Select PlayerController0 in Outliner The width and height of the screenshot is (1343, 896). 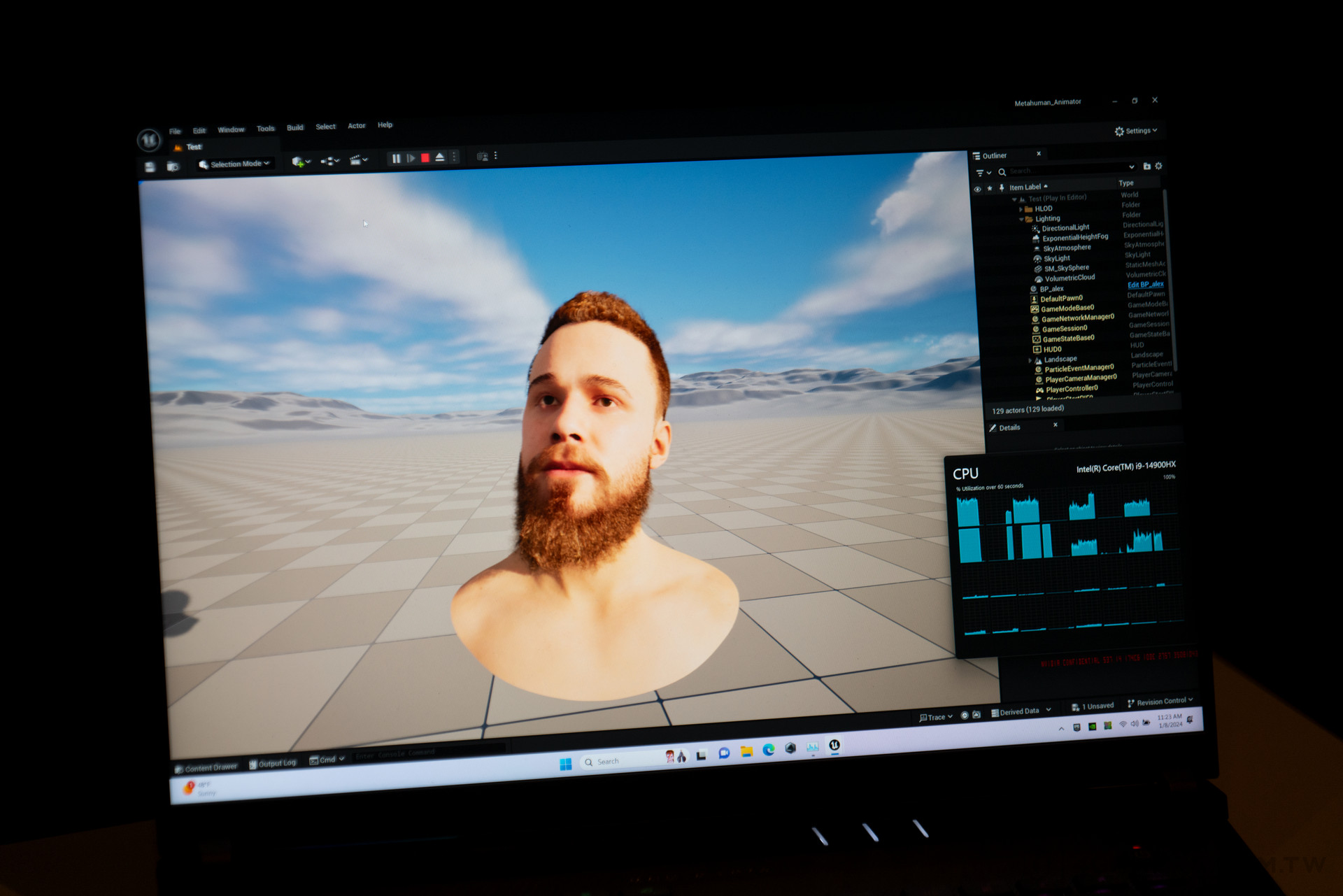point(1072,389)
